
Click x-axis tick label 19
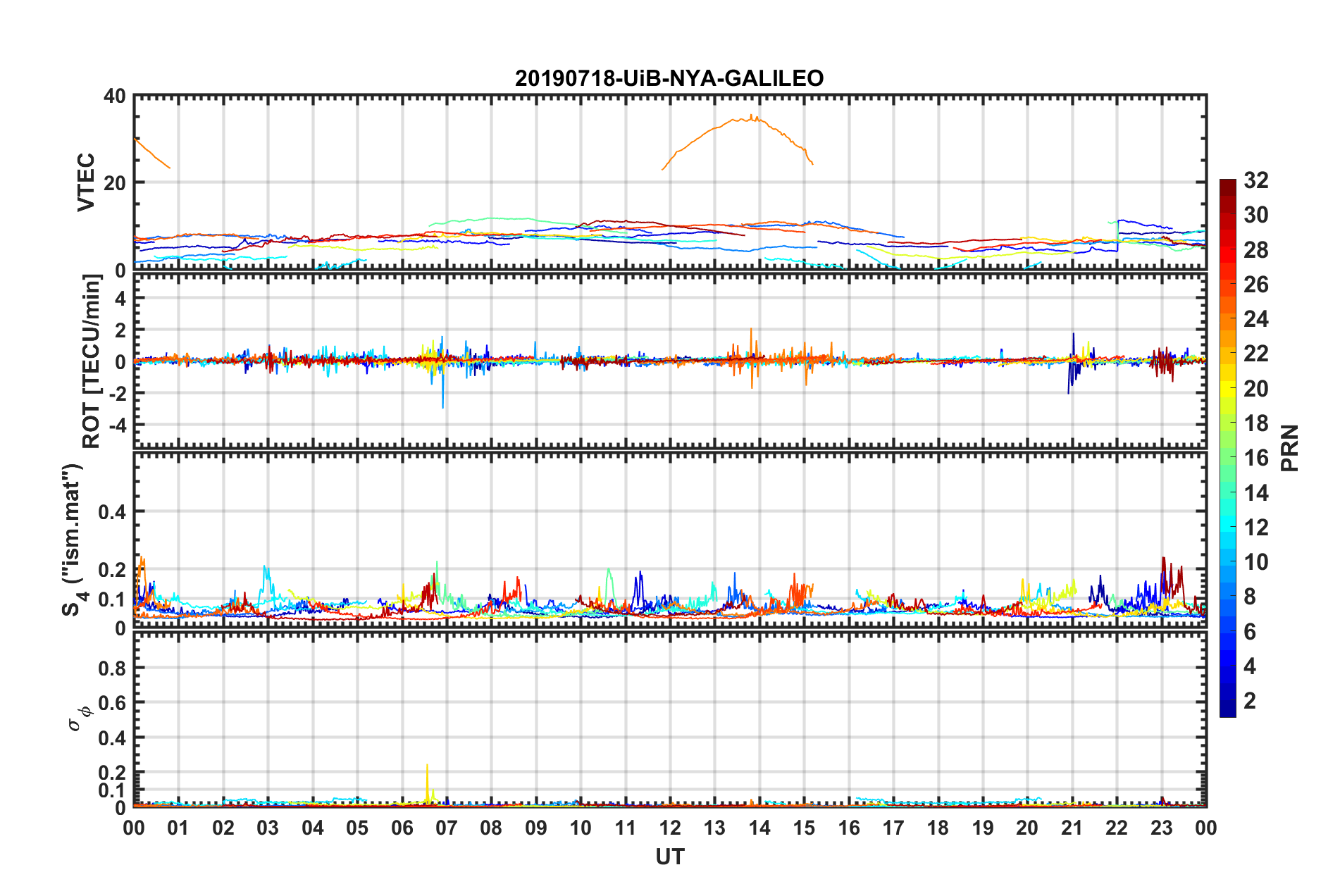tap(983, 828)
